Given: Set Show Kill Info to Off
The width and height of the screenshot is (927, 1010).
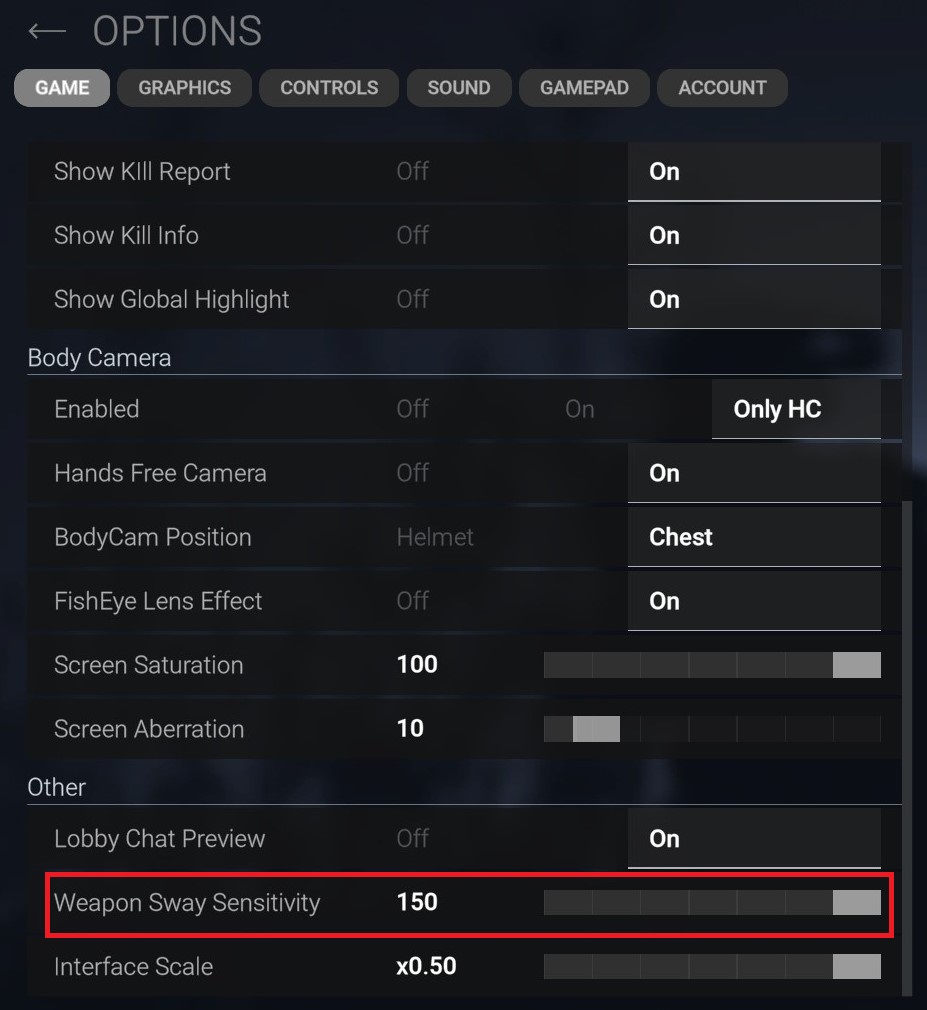Looking at the screenshot, I should tap(412, 236).
